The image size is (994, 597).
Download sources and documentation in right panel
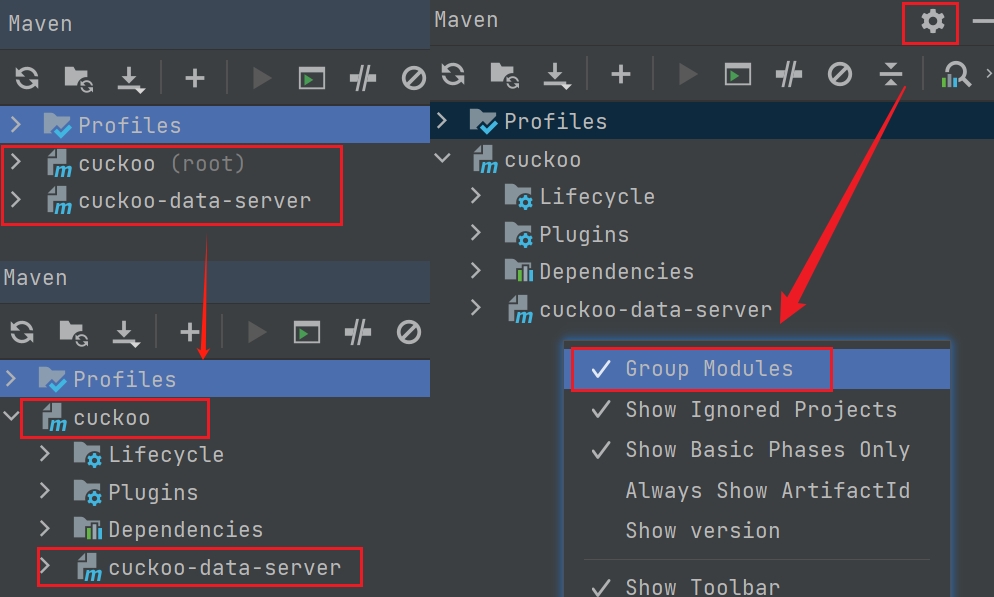(x=557, y=75)
